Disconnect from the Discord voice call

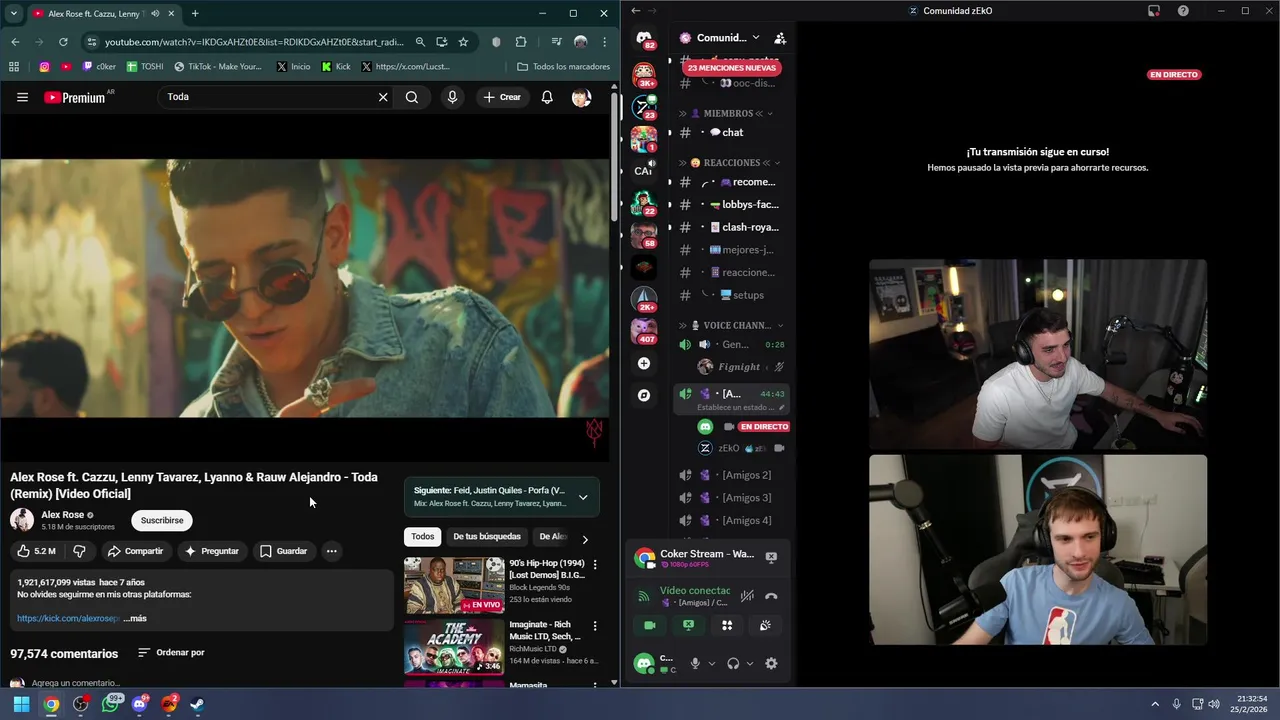click(x=771, y=596)
